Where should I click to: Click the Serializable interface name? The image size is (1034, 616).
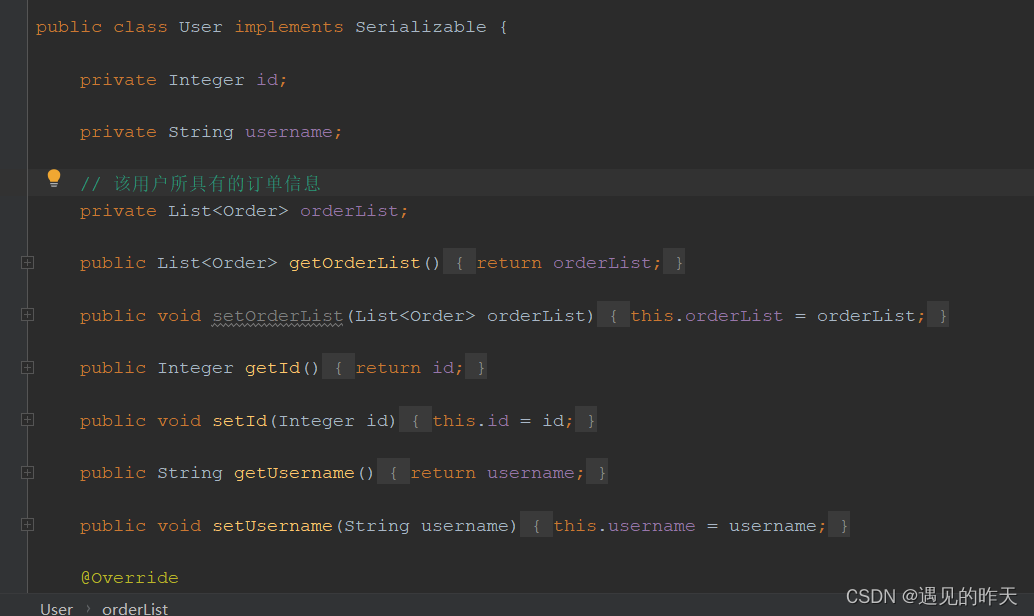[x=421, y=27]
